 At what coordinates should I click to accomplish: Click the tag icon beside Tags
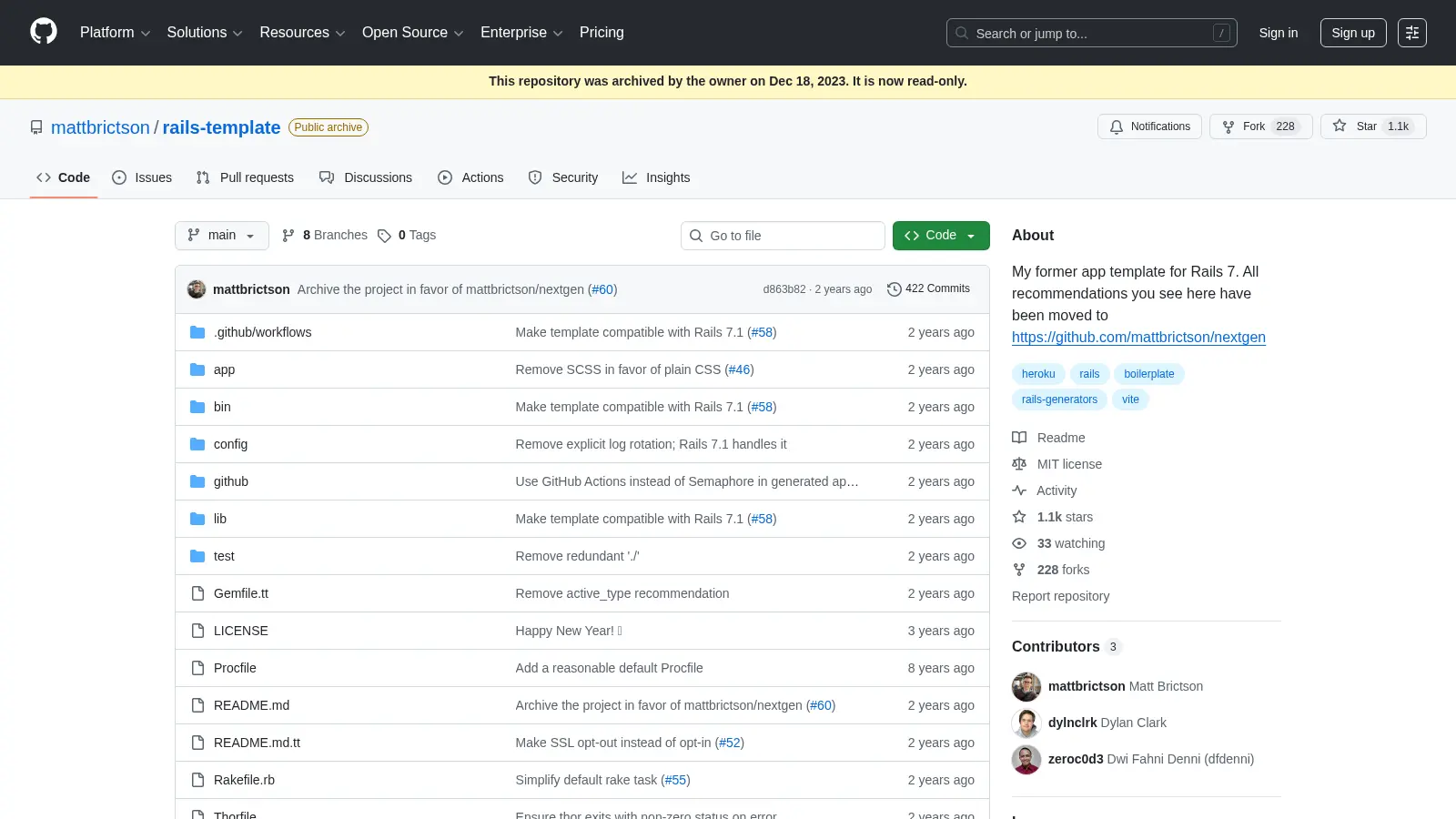click(x=384, y=236)
